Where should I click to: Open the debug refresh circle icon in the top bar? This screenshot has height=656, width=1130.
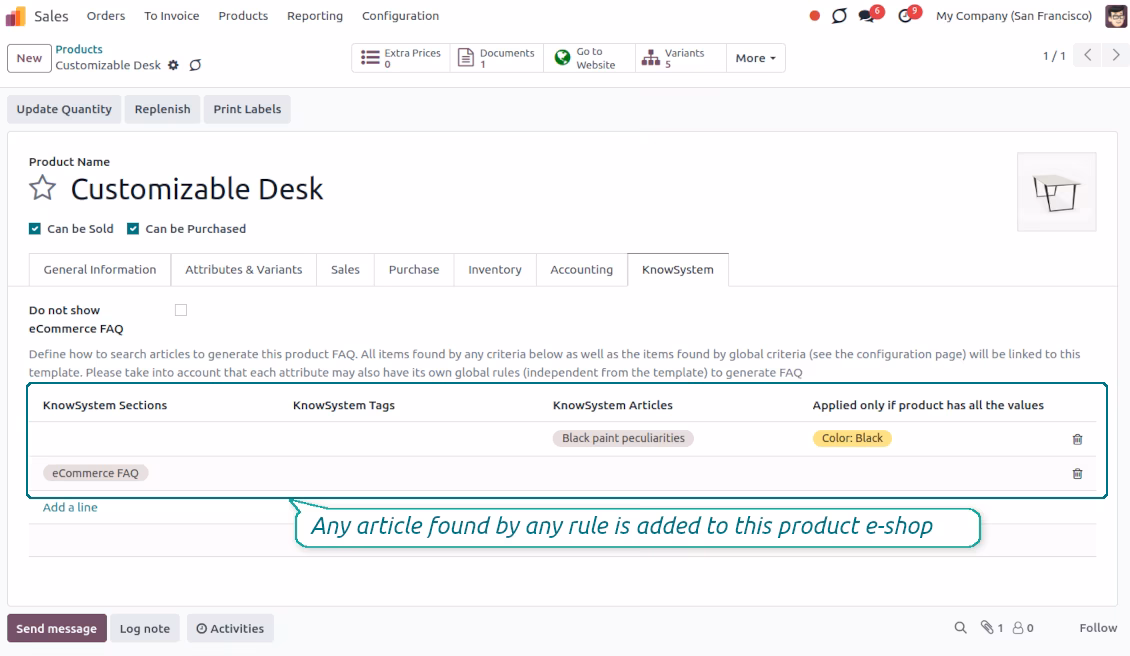[839, 16]
